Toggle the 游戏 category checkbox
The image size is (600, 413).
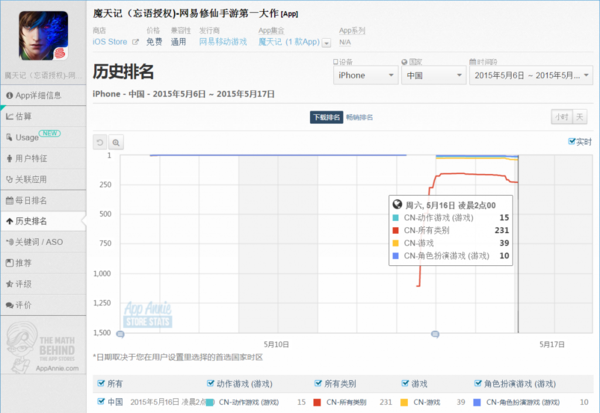[405, 383]
